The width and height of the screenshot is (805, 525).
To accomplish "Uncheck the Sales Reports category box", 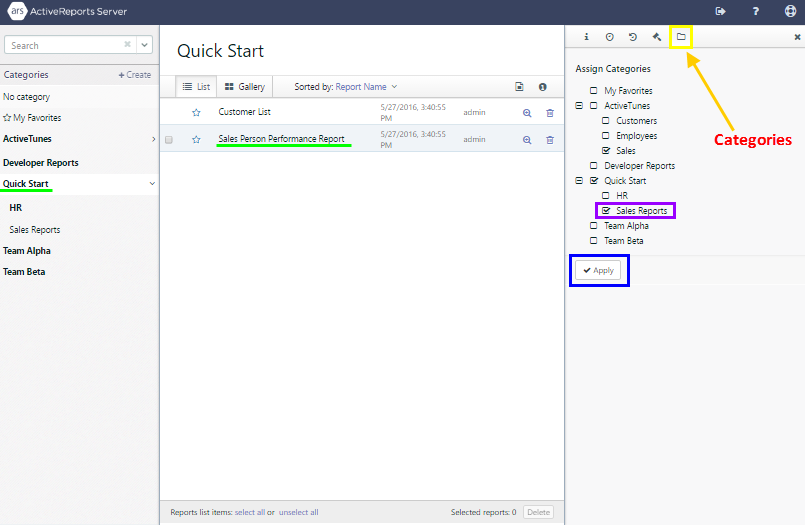I will coord(606,210).
